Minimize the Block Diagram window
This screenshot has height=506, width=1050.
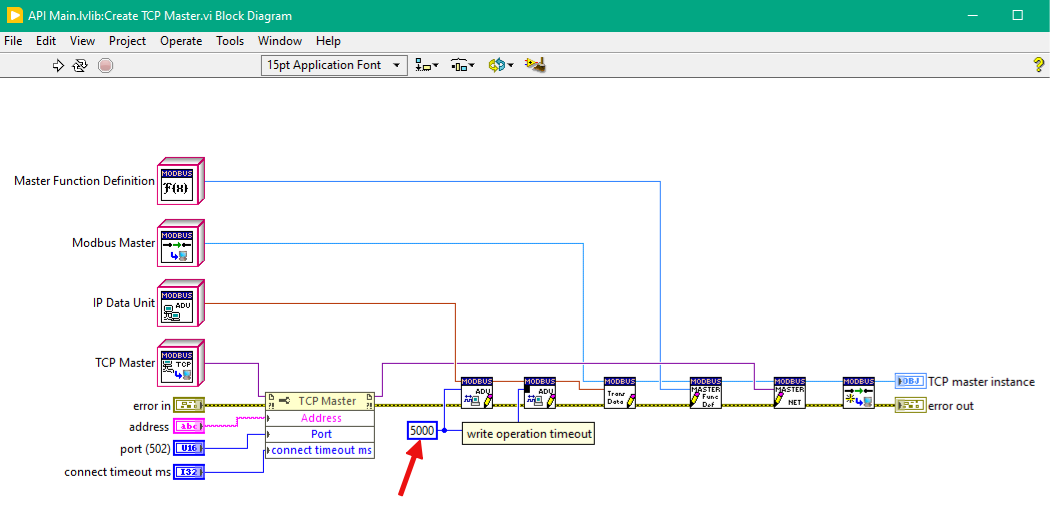(972, 15)
